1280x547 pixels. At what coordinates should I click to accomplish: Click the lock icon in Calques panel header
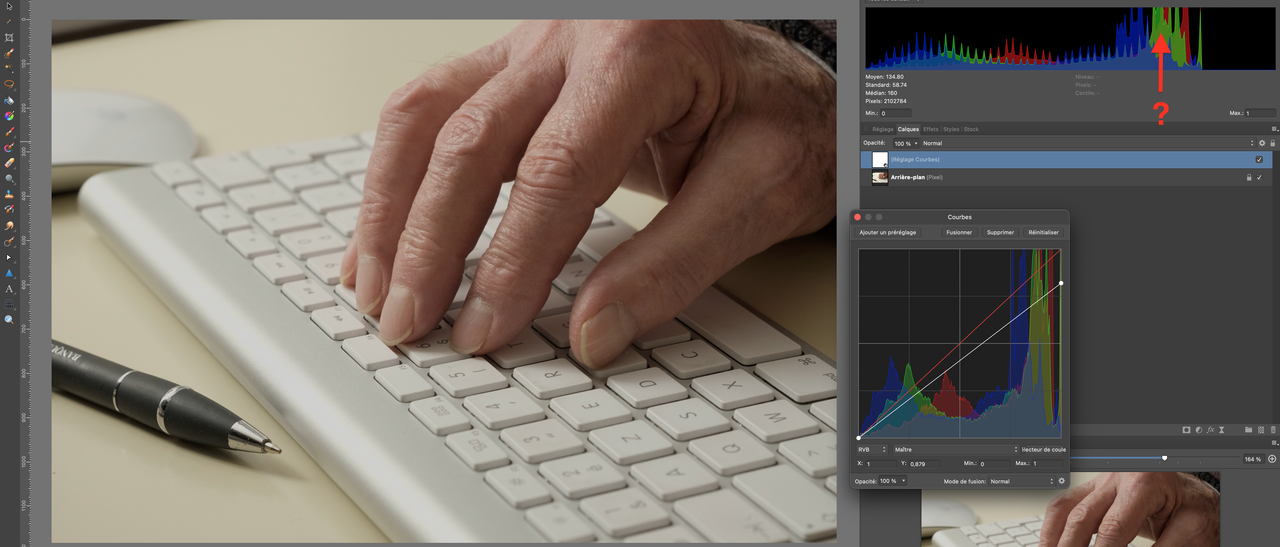pos(1273,143)
